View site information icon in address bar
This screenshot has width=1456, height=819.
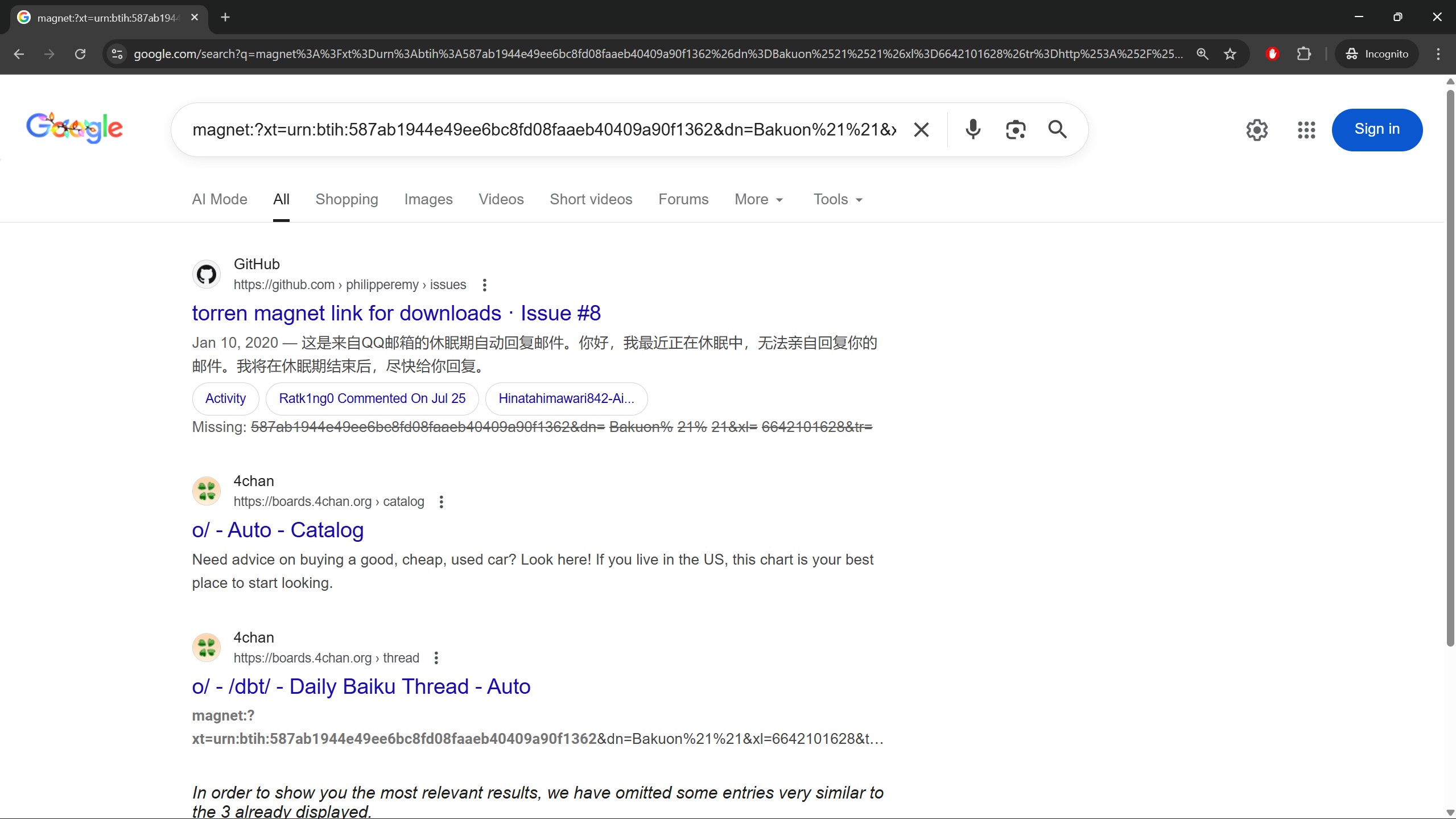[117, 54]
